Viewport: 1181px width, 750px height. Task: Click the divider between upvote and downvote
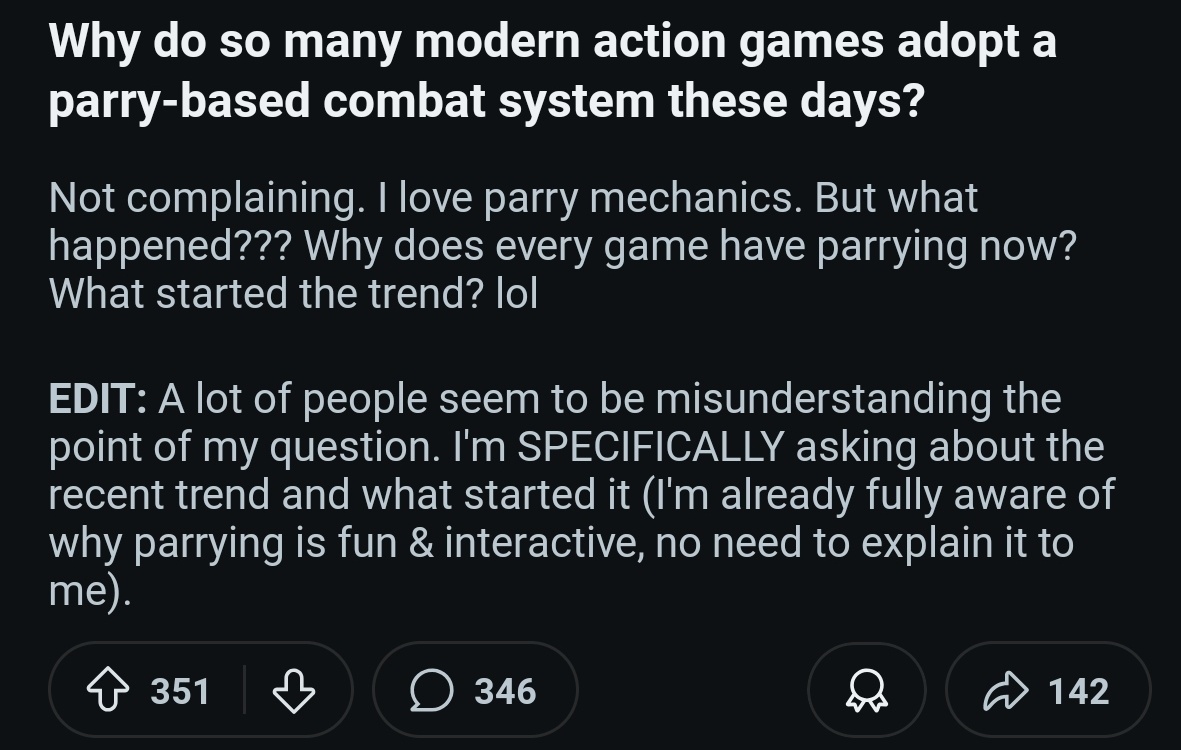click(x=245, y=690)
